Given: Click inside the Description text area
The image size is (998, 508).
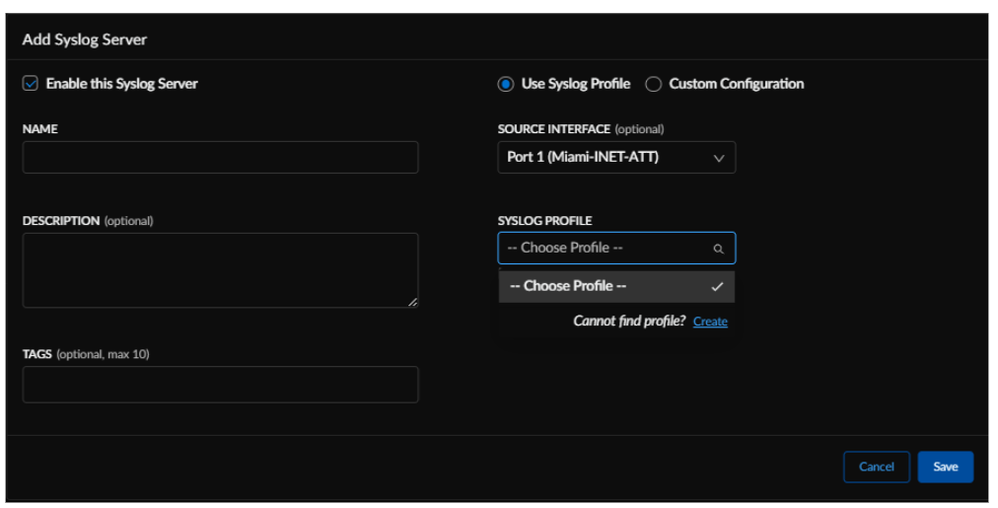Looking at the screenshot, I should 220,270.
